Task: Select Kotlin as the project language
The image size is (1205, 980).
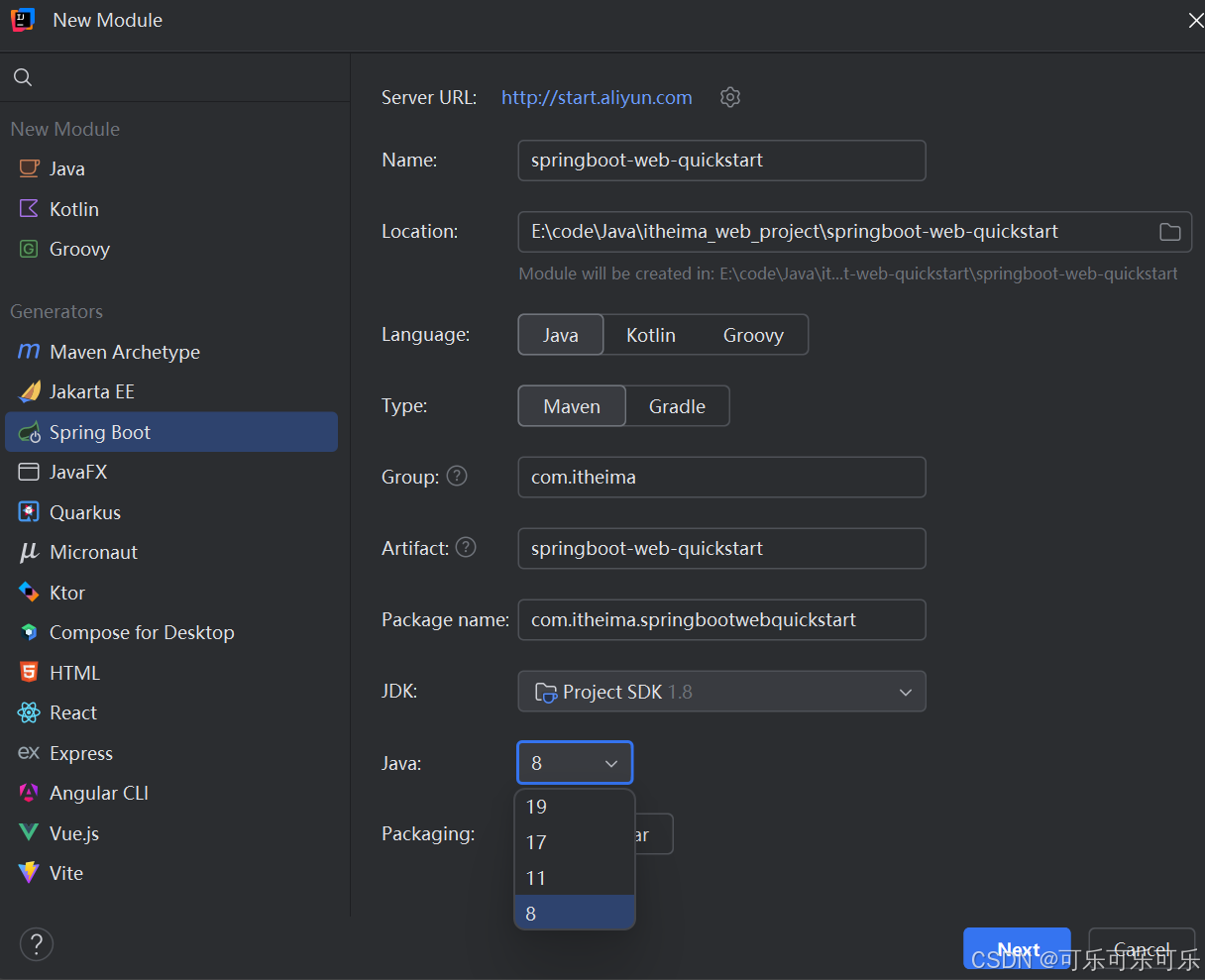Action: (x=651, y=334)
